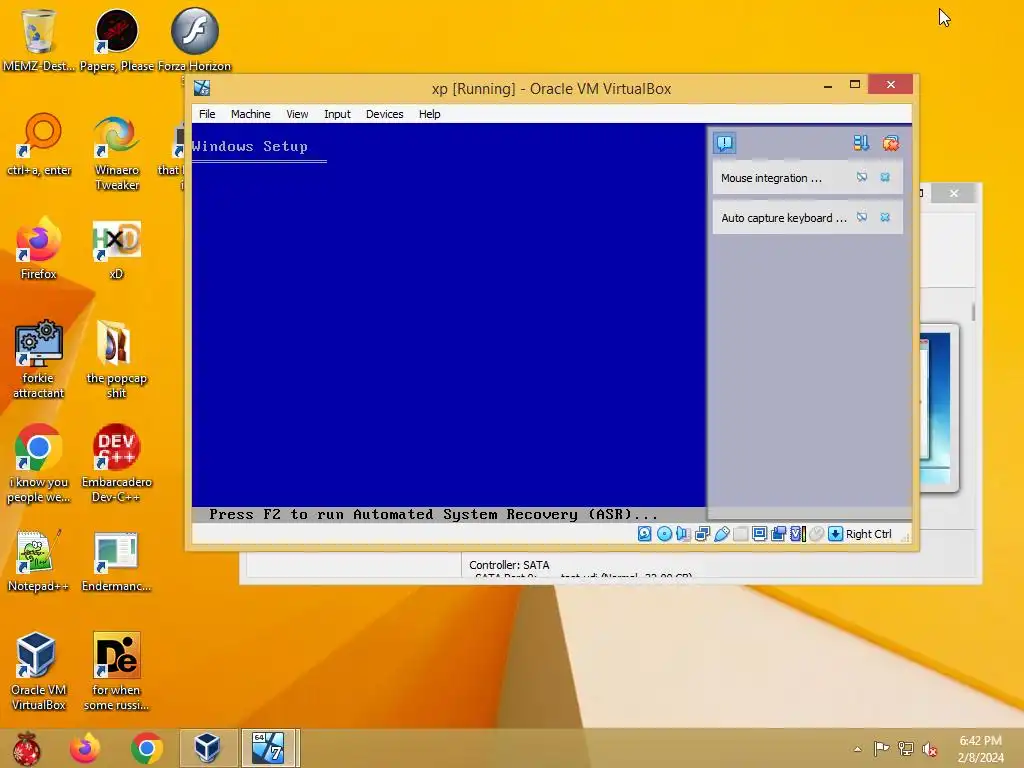Mute the Mouse integration notification

(862, 177)
